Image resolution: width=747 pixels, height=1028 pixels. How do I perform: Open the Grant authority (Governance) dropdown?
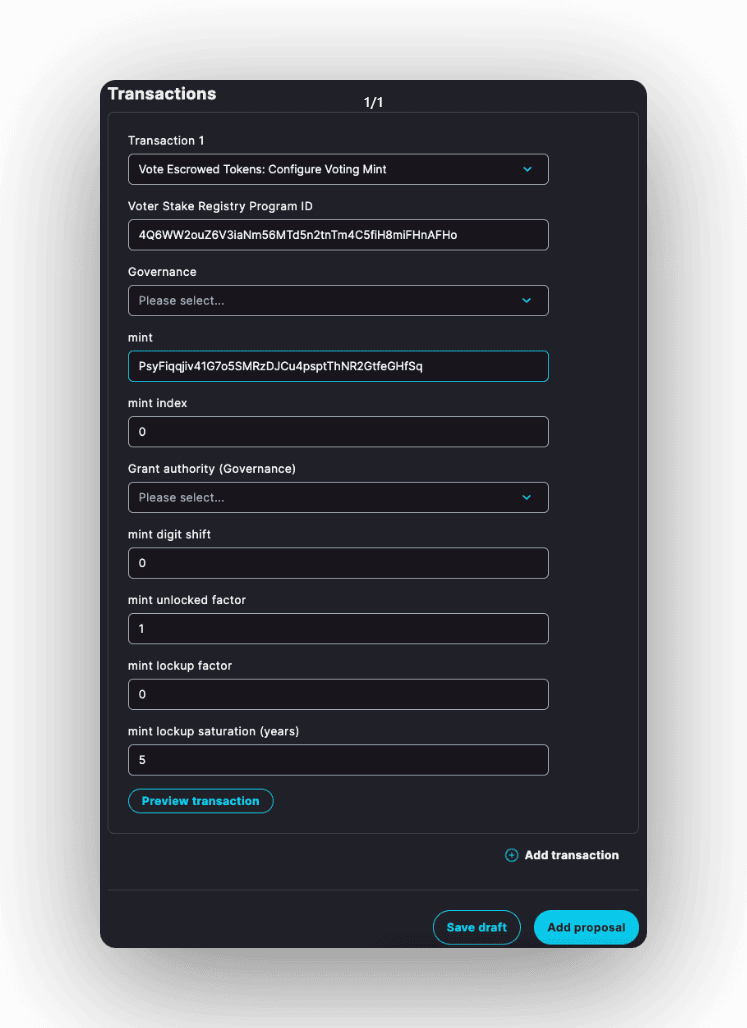coord(320,498)
